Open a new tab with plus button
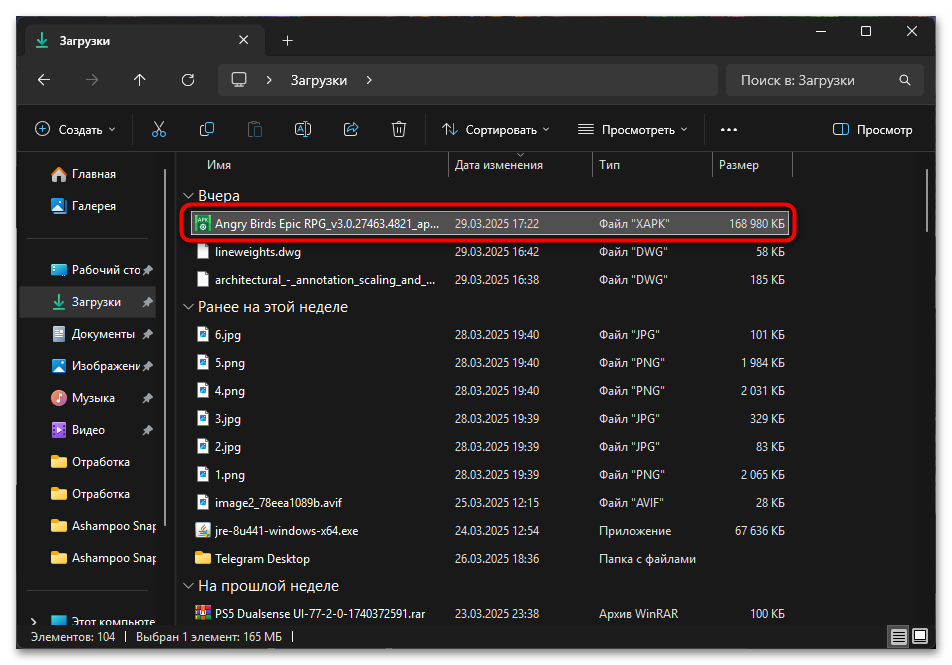The width and height of the screenshot is (952, 665). [x=288, y=41]
